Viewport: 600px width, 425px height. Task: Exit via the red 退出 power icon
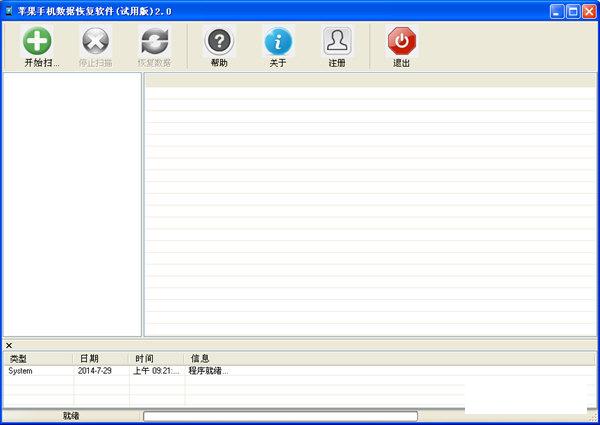tap(401, 42)
